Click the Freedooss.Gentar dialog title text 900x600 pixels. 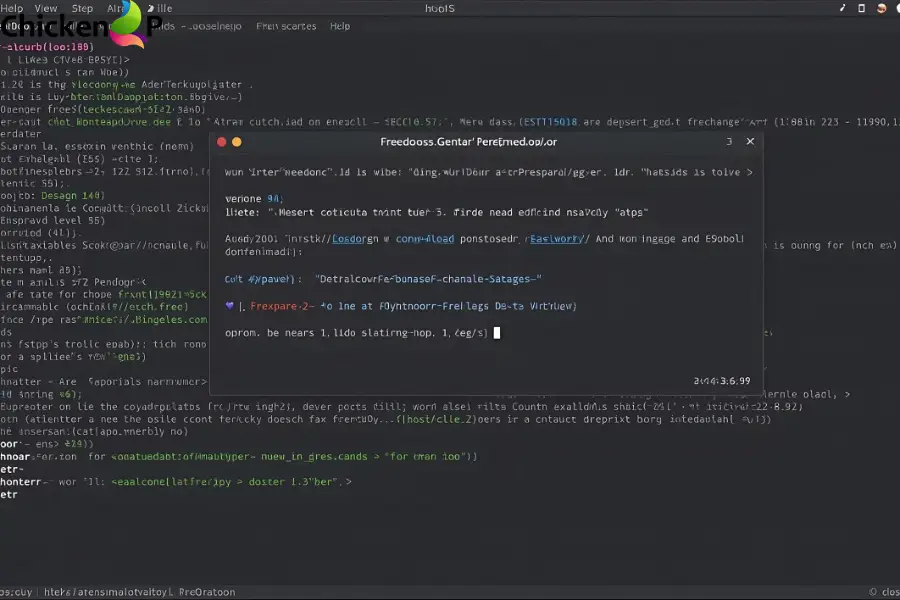tap(469, 142)
